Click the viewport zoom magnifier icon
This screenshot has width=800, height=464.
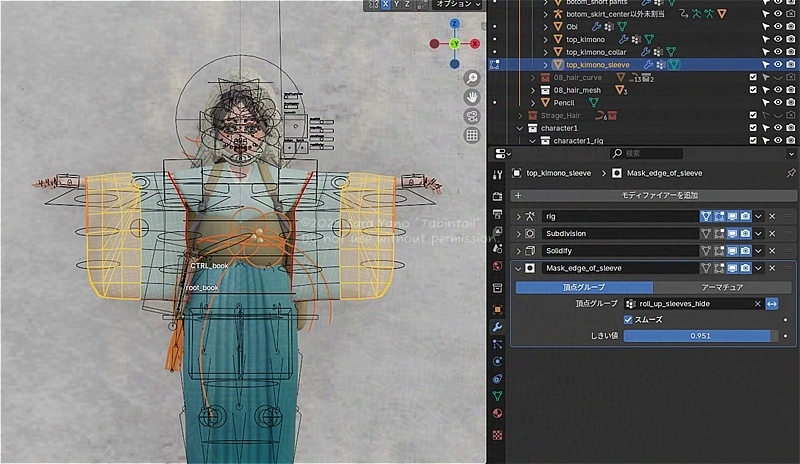click(x=472, y=78)
